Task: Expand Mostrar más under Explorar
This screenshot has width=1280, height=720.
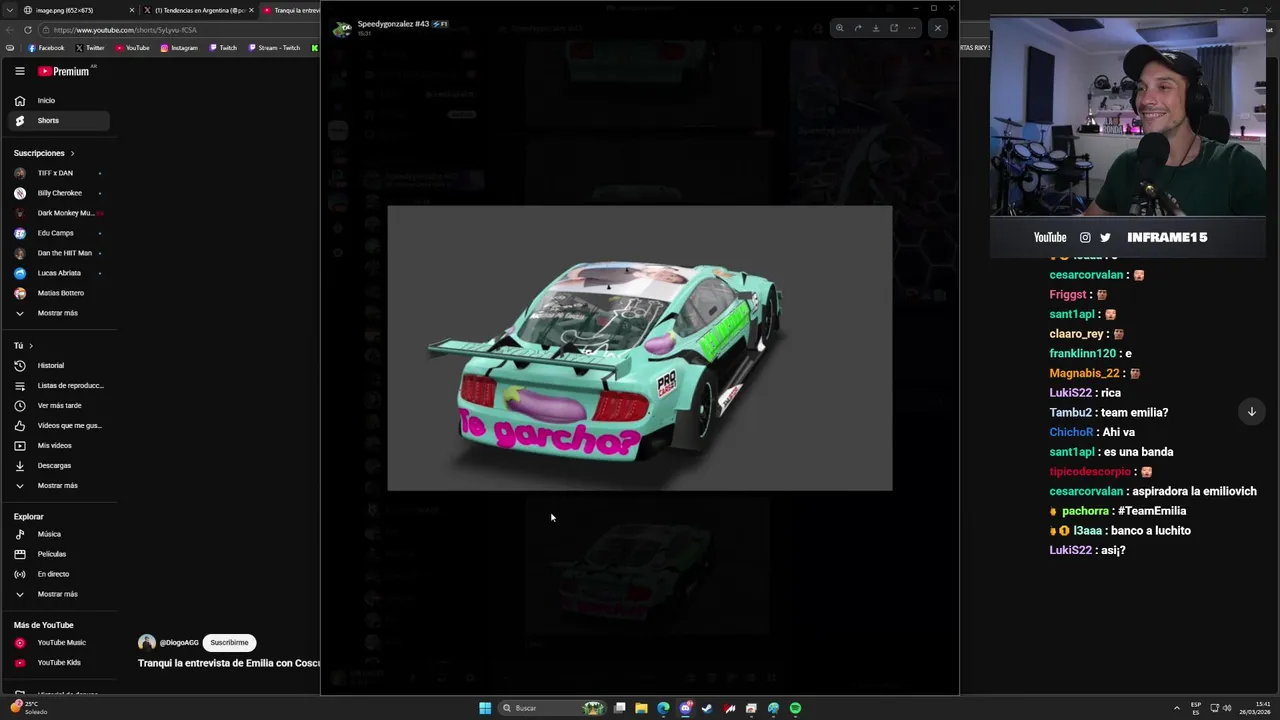Action: click(x=58, y=594)
